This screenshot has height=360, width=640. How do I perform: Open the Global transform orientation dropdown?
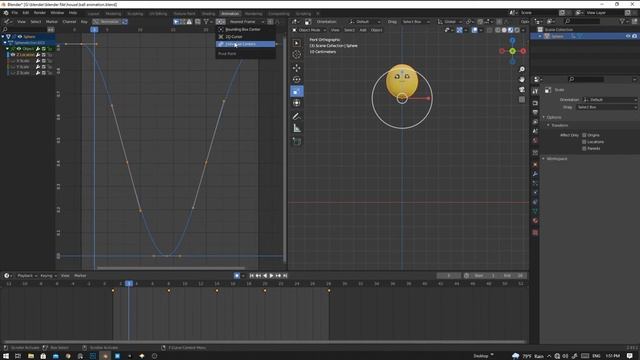[x=450, y=22]
